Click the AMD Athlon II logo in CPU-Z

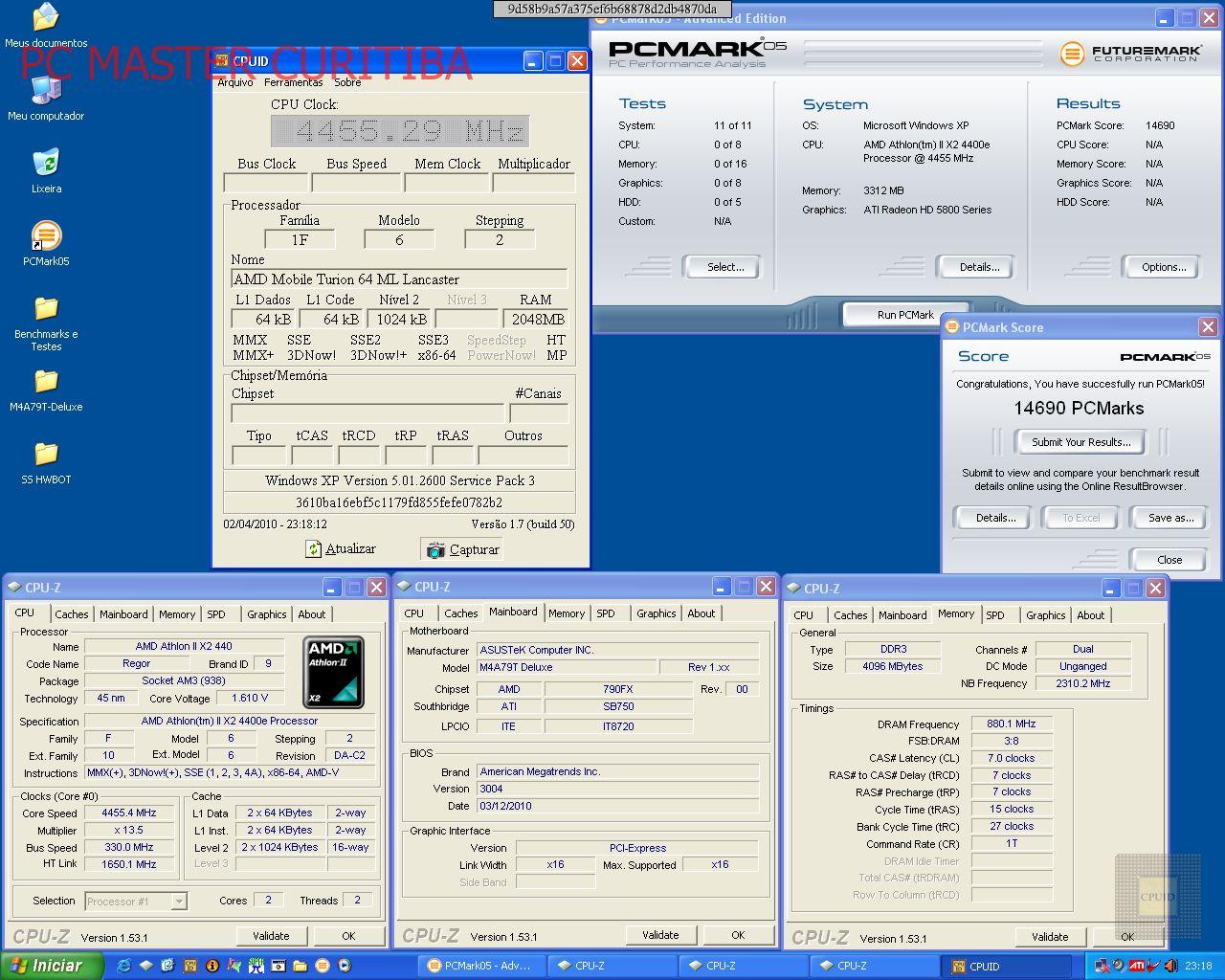tap(333, 672)
